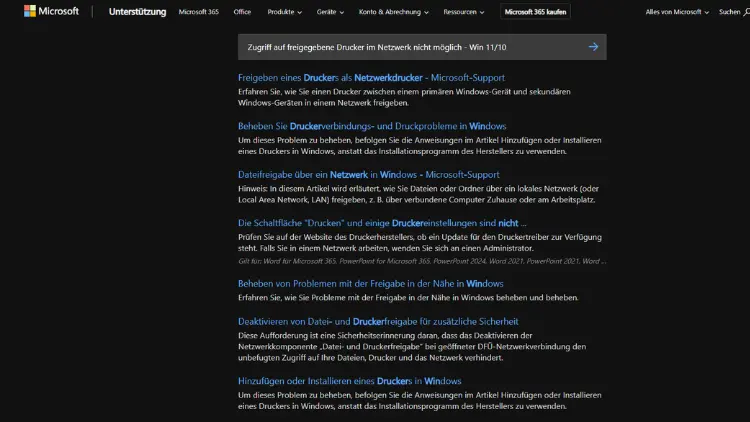Open 'Beheben Sie Druckerverbindungs- und Druckprobleme' result
This screenshot has height=422, width=750.
pyautogui.click(x=372, y=126)
